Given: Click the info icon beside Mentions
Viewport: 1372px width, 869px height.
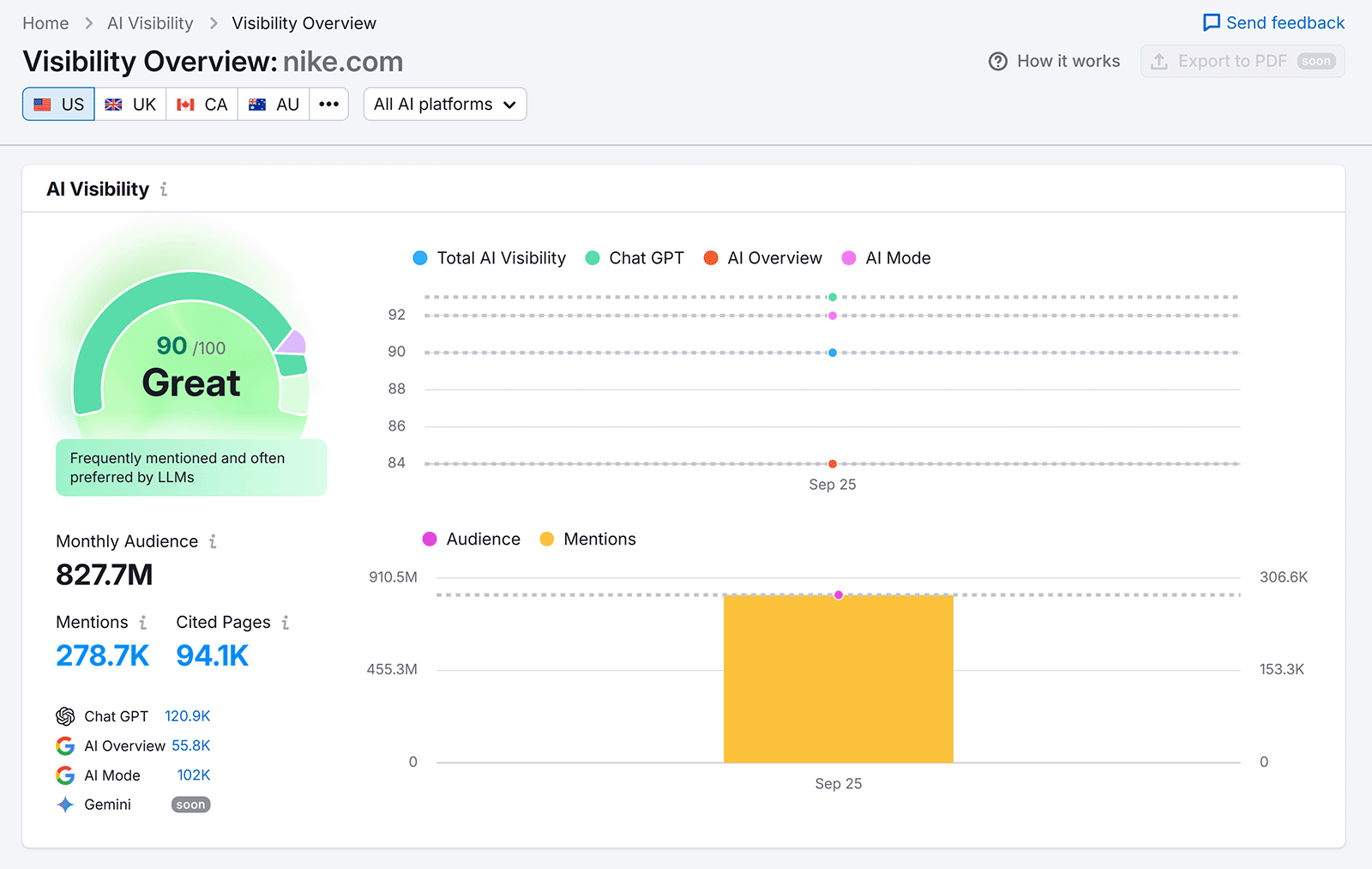Looking at the screenshot, I should (x=143, y=622).
